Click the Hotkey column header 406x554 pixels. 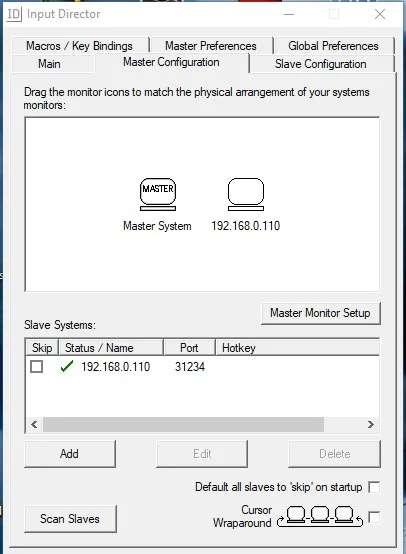tap(298, 348)
